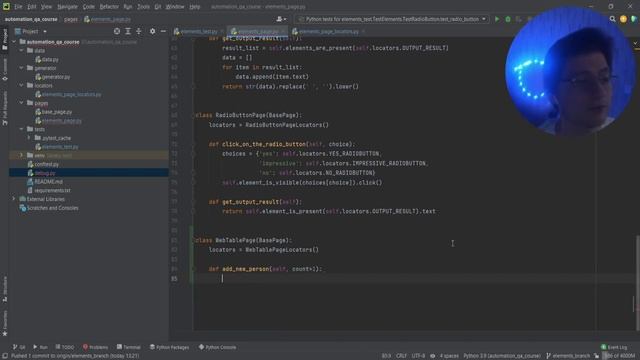The image size is (640, 360).
Task: Select opened file target icon in Project panel
Action: 117,31
